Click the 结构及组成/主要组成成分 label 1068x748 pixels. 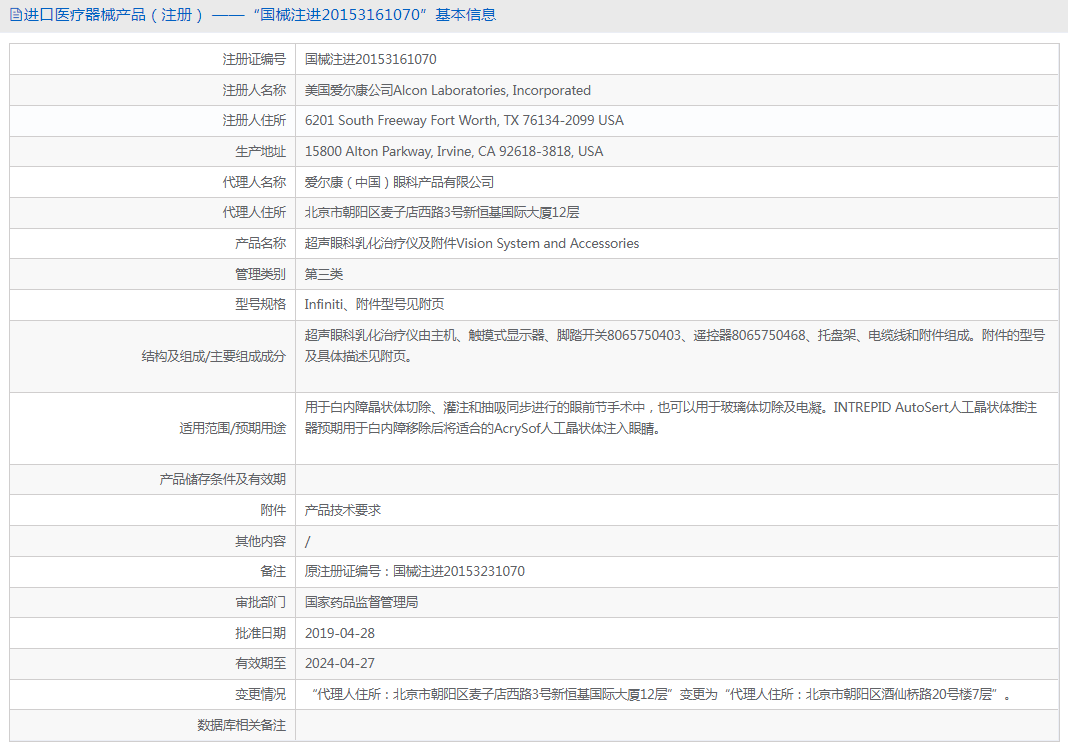pyautogui.click(x=213, y=356)
